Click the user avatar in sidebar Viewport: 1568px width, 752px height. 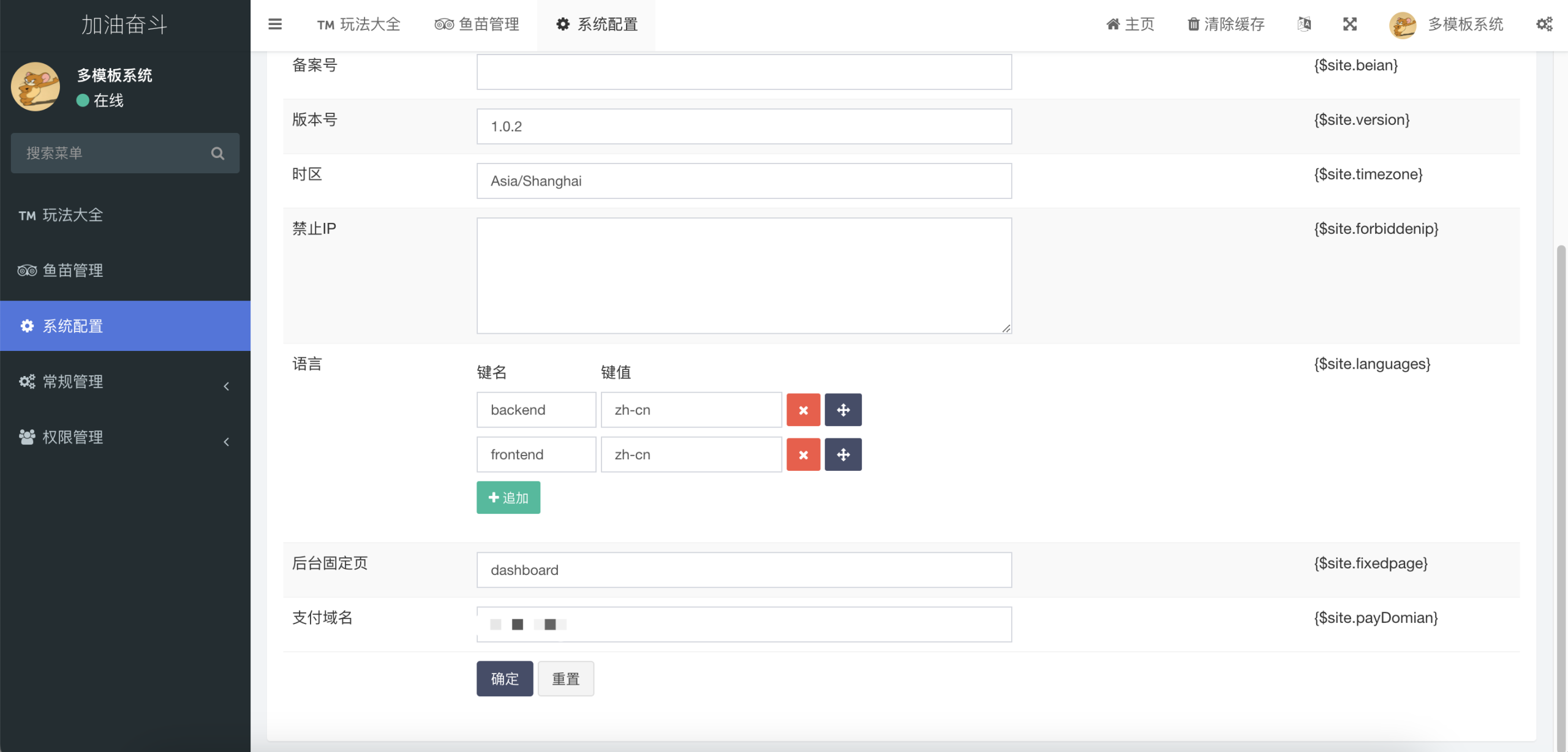(x=36, y=86)
